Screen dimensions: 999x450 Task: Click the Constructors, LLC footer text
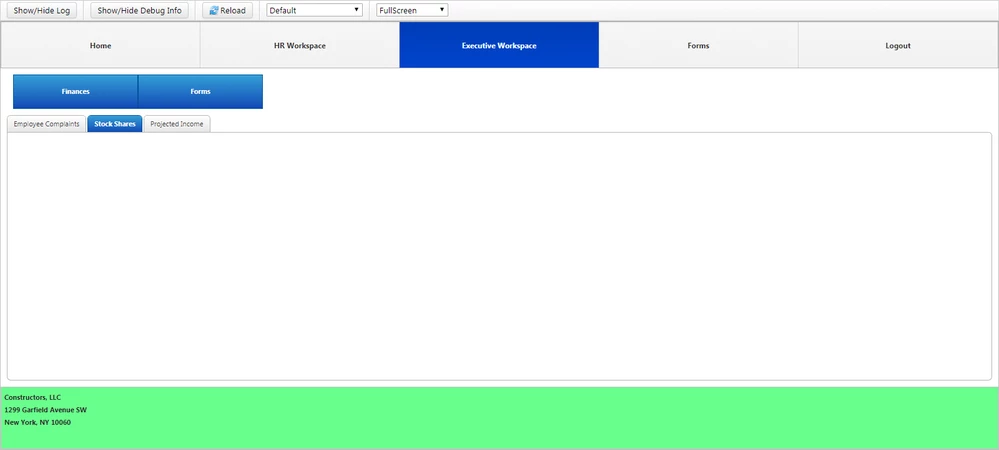pos(32,397)
